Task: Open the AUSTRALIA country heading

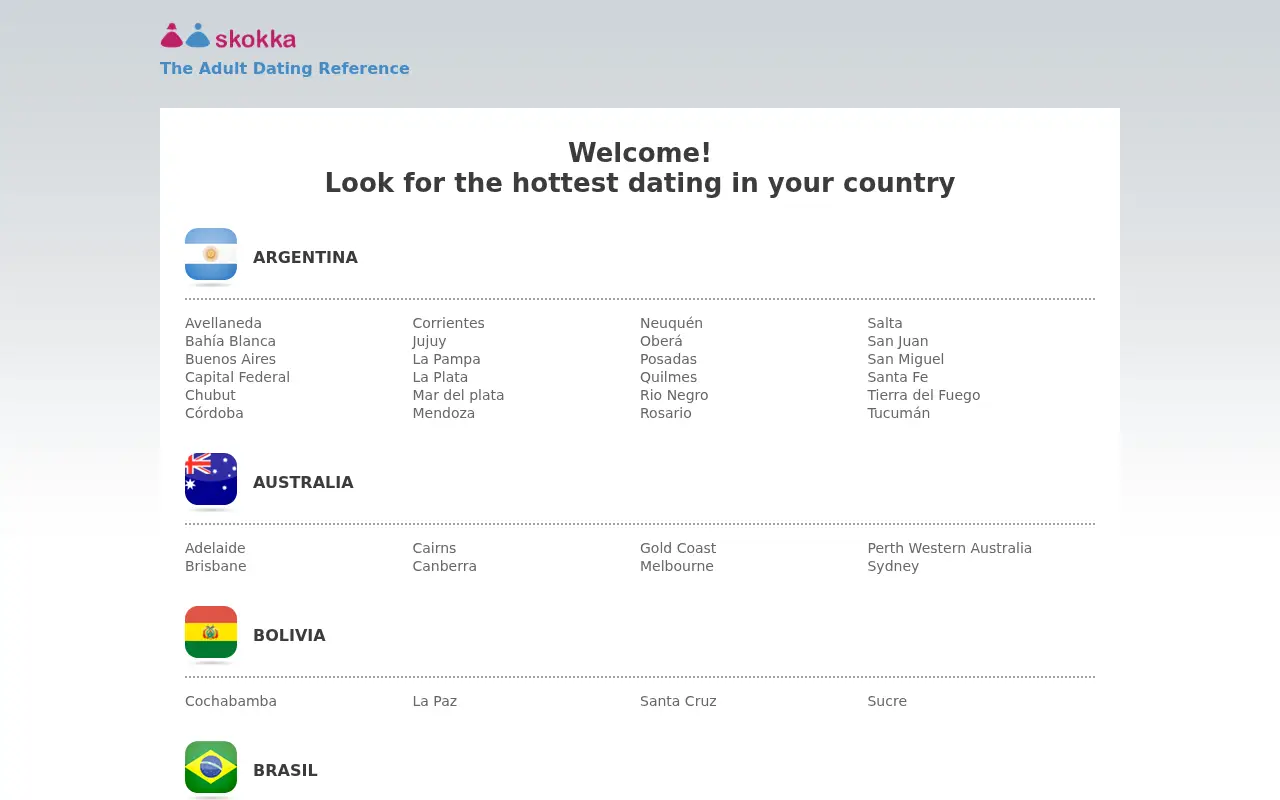Action: point(303,482)
